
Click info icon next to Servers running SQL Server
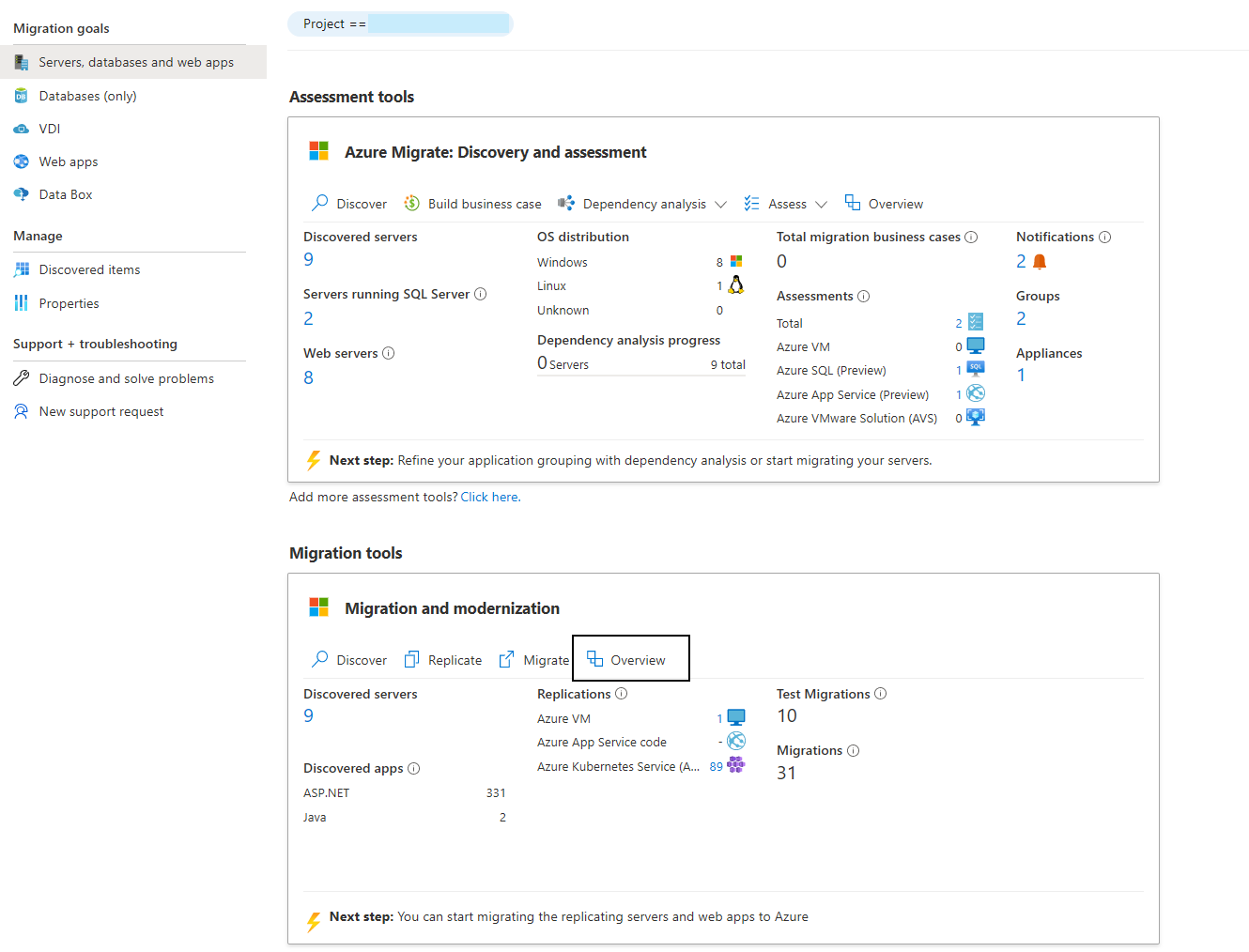tap(481, 294)
